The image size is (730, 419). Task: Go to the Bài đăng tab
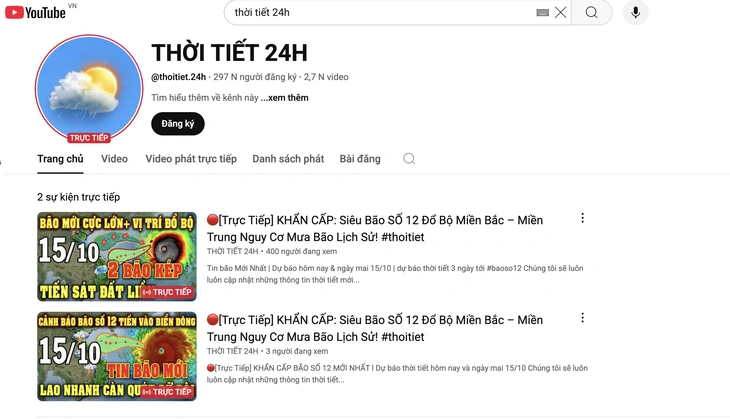360,159
